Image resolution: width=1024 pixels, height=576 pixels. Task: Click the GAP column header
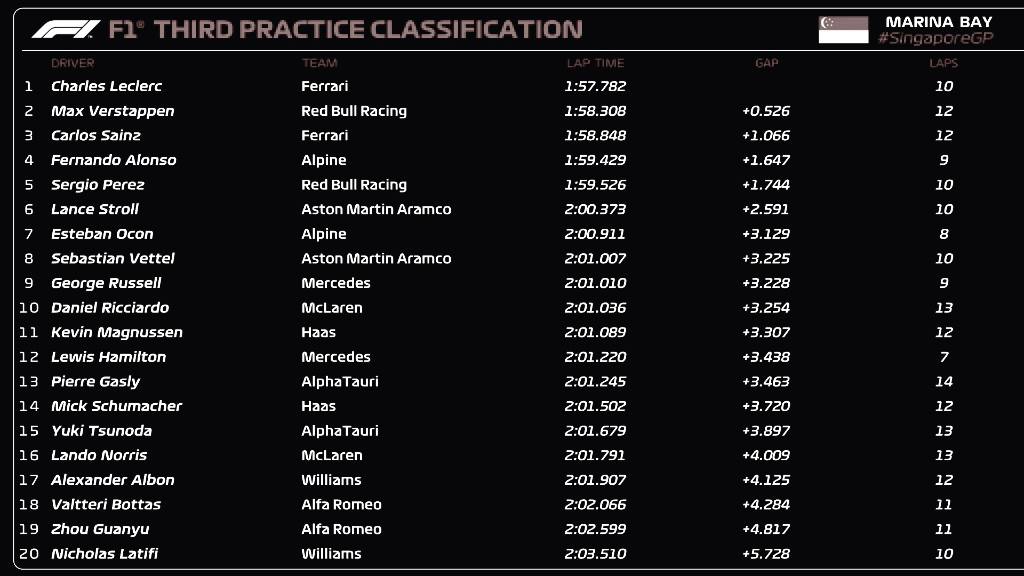pos(767,63)
